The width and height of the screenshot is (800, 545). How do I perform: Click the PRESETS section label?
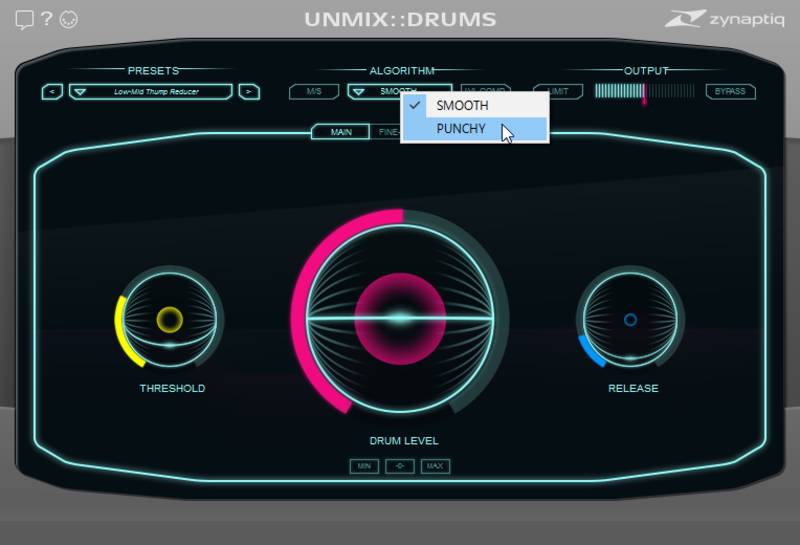[153, 70]
